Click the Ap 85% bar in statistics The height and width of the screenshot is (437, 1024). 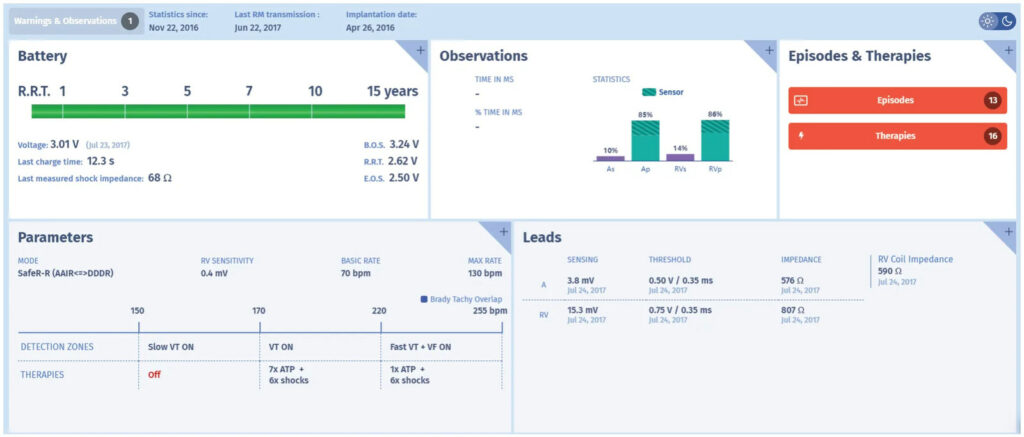(x=645, y=140)
